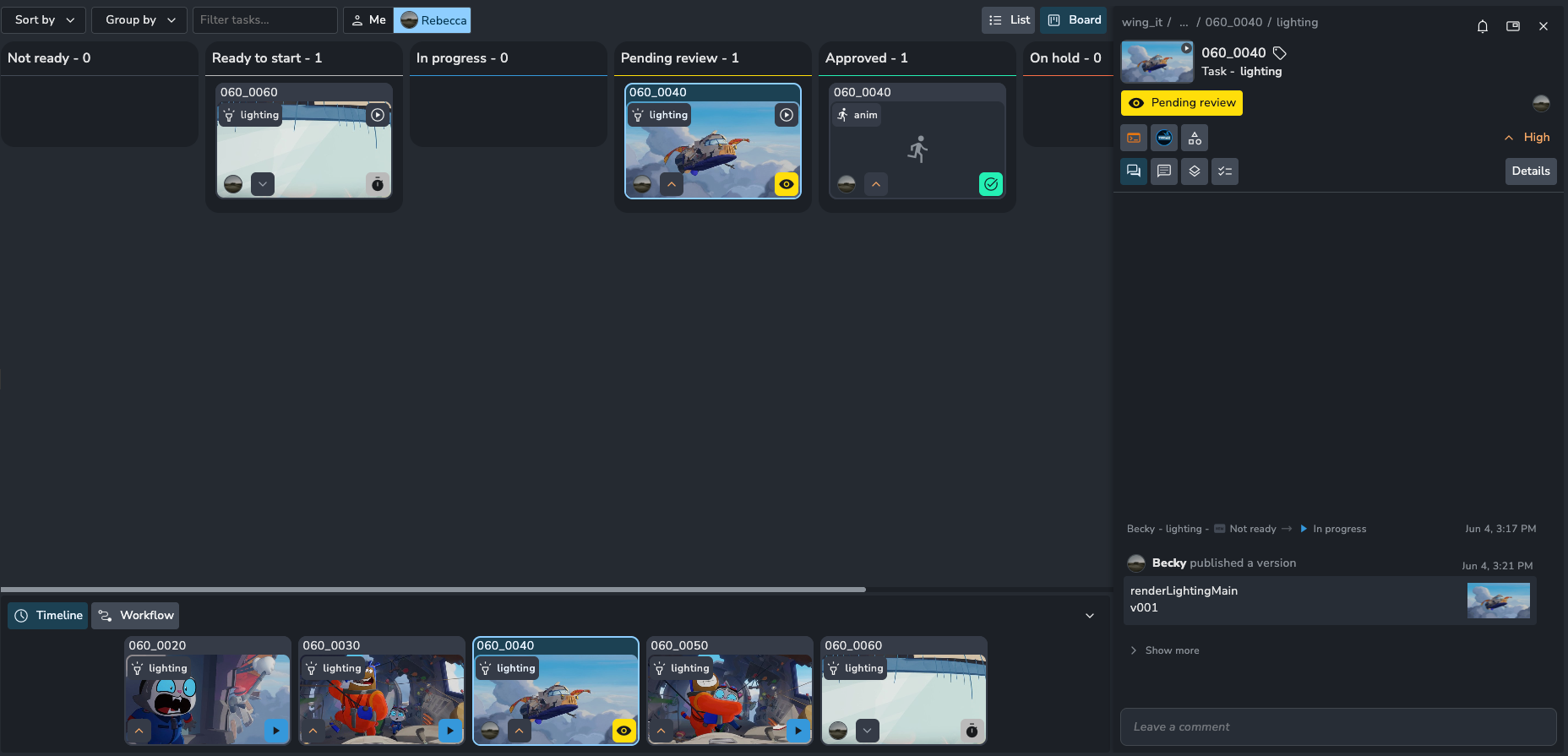The image size is (1568, 756).
Task: Toggle the Me assignee filter
Action: pyautogui.click(x=368, y=20)
